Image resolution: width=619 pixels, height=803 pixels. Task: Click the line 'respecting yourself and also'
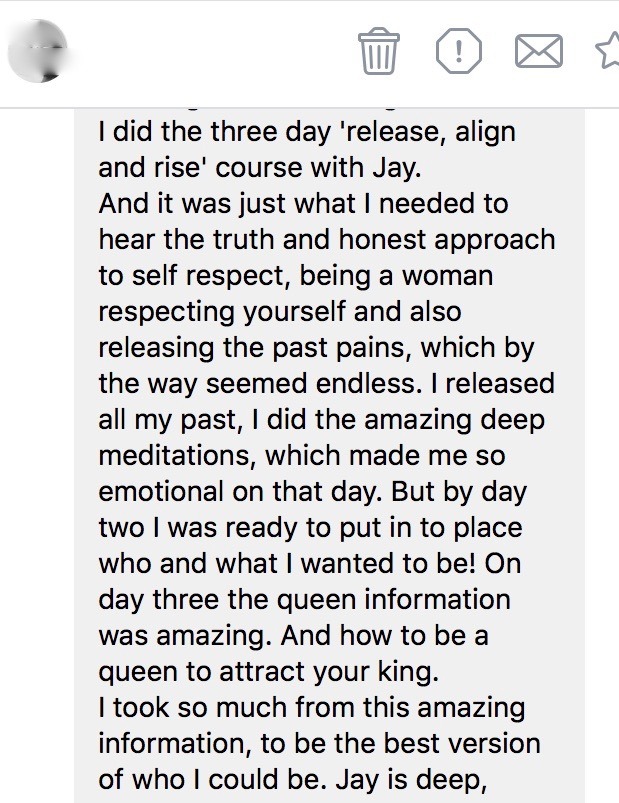[x=279, y=311]
